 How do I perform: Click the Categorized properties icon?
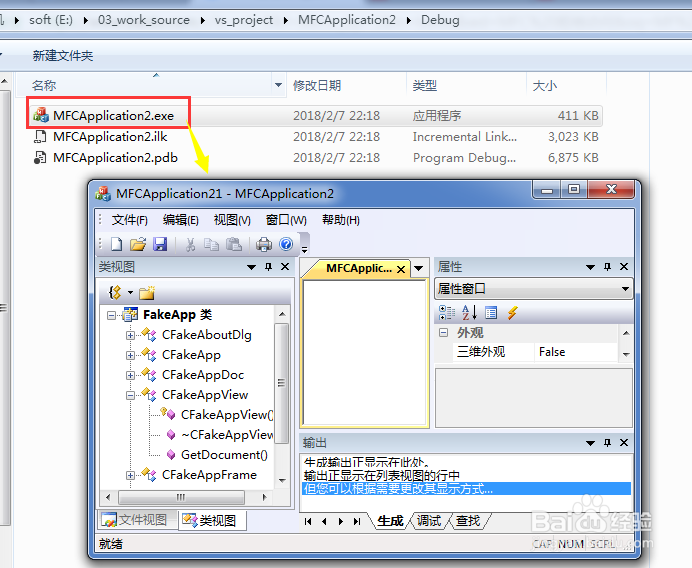[x=447, y=313]
